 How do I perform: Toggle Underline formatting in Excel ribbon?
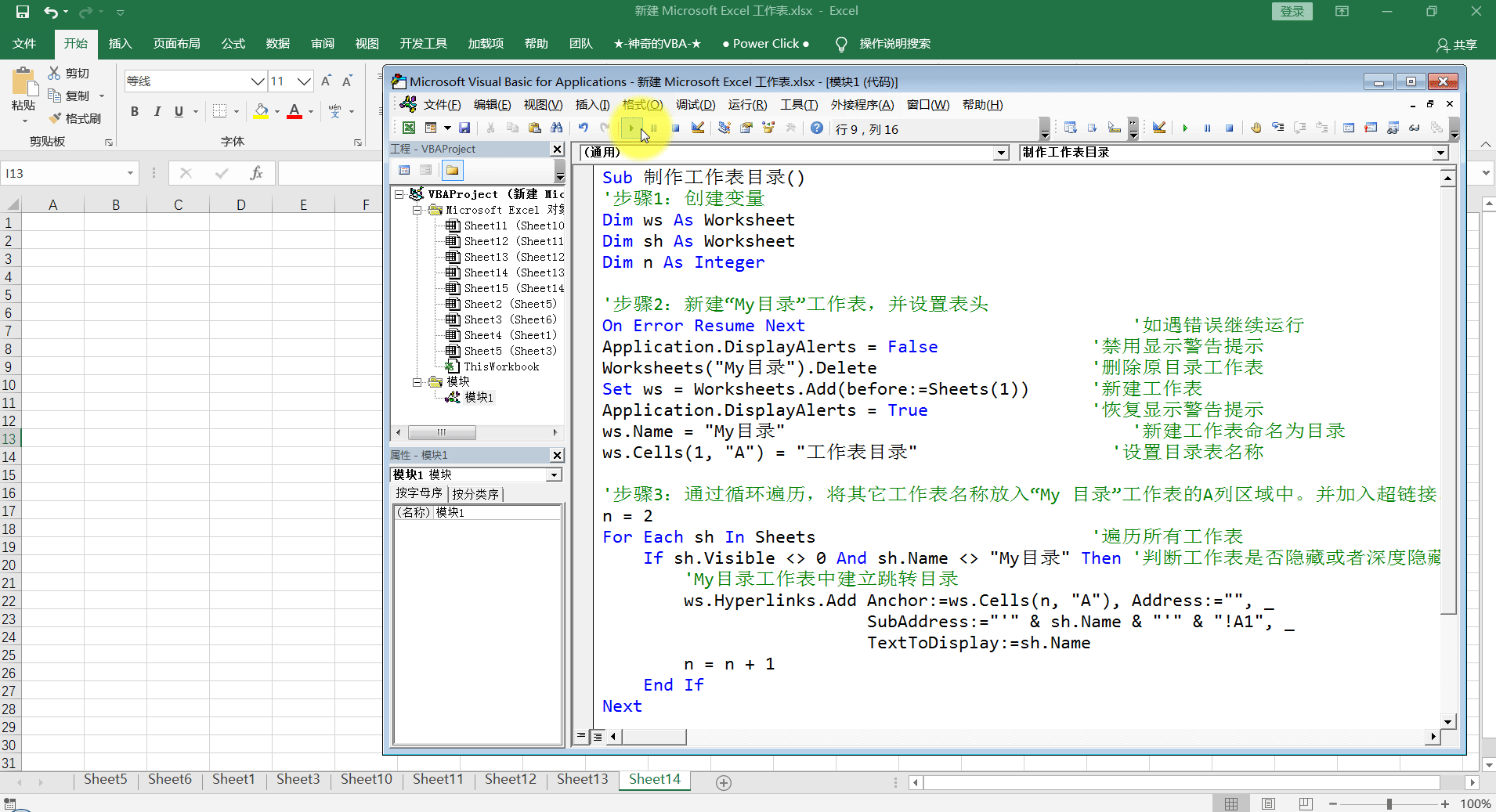pyautogui.click(x=179, y=111)
